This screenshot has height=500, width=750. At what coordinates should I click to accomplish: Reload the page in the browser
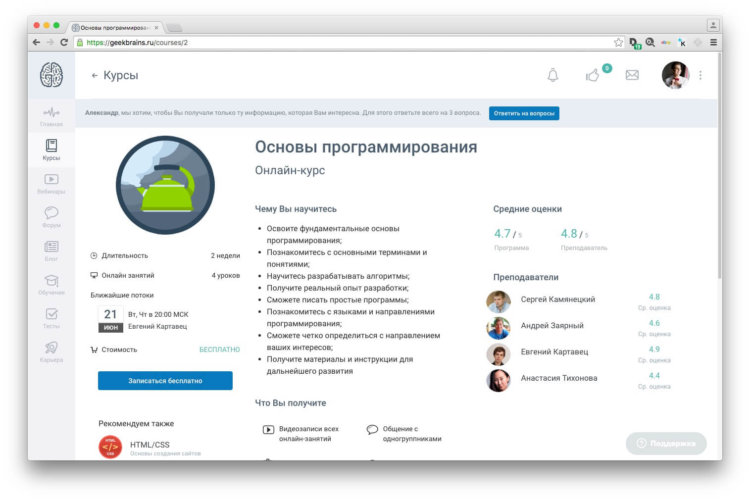pos(64,43)
